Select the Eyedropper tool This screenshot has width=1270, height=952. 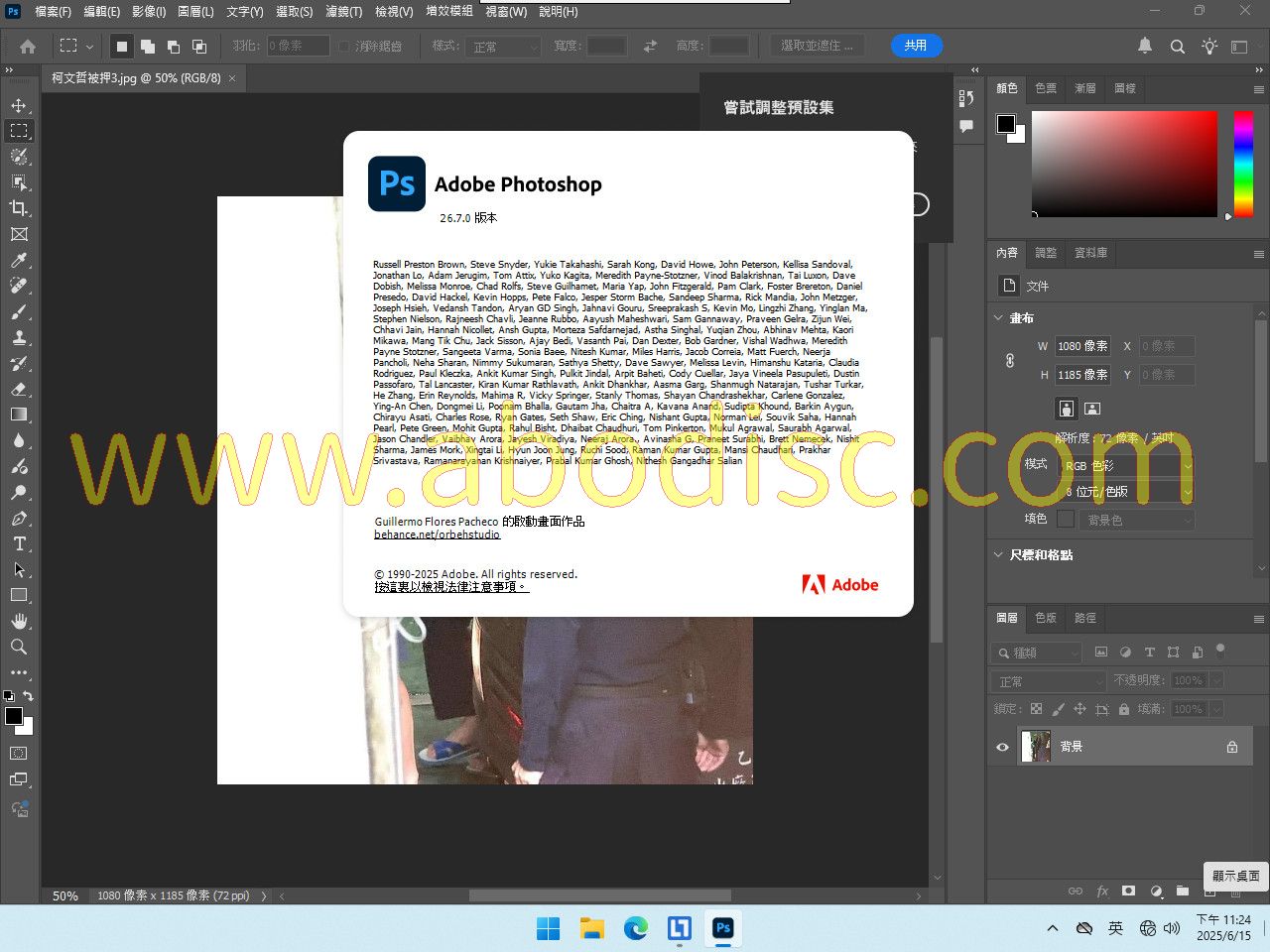19,260
